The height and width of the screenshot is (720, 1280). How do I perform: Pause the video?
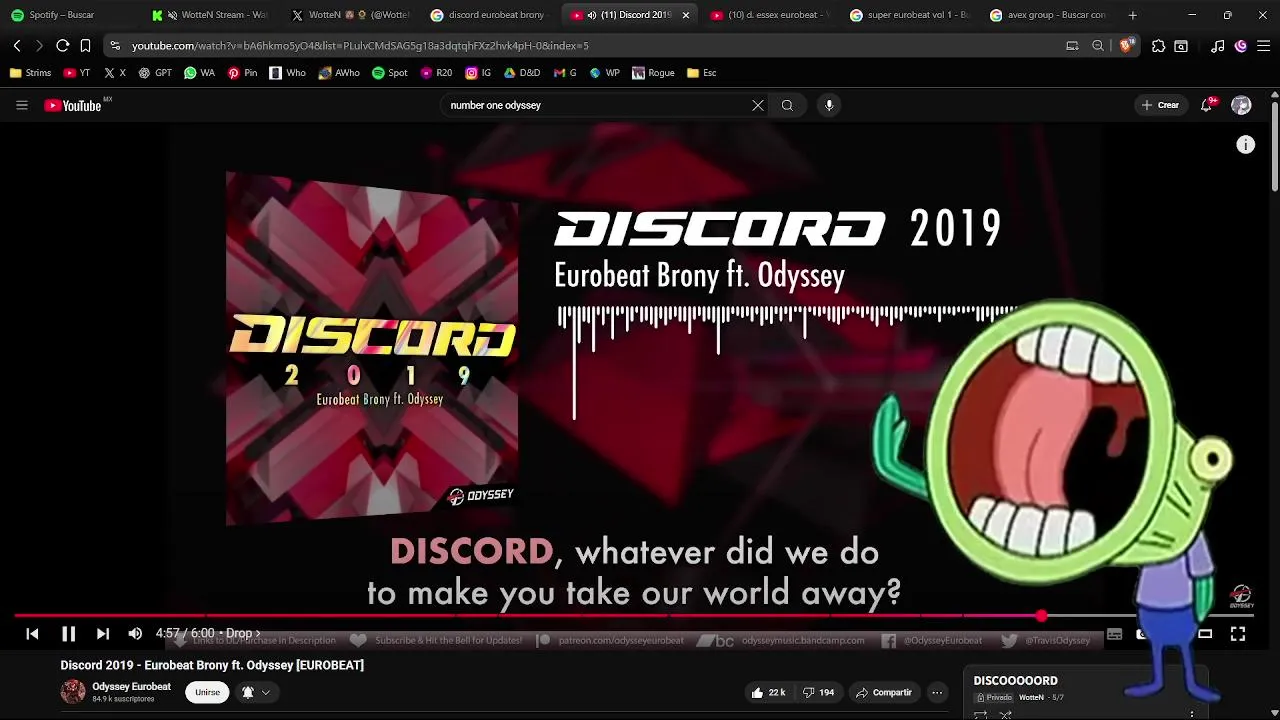tap(68, 633)
